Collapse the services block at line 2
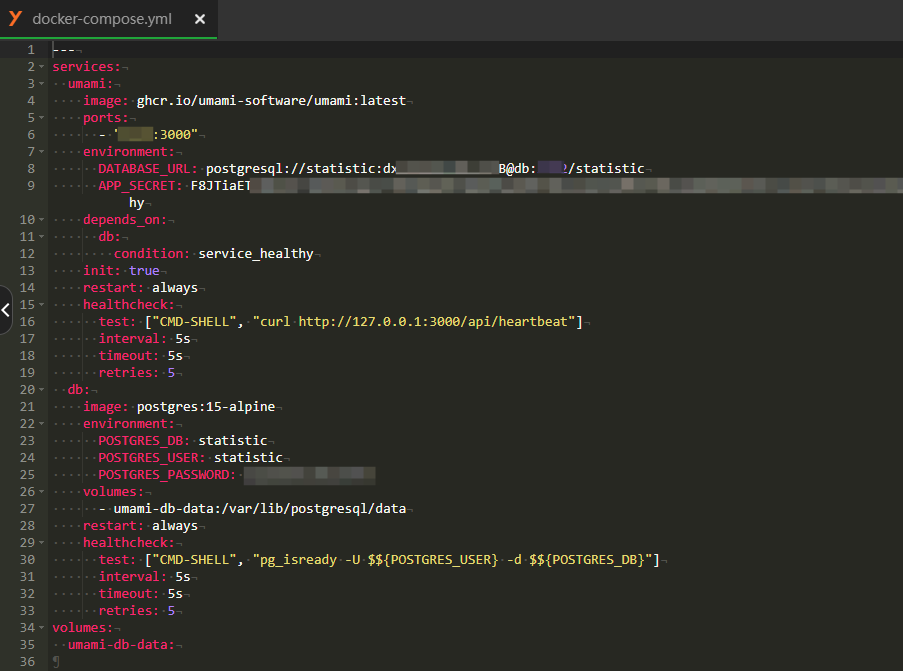Image resolution: width=903 pixels, height=671 pixels. [x=41, y=67]
